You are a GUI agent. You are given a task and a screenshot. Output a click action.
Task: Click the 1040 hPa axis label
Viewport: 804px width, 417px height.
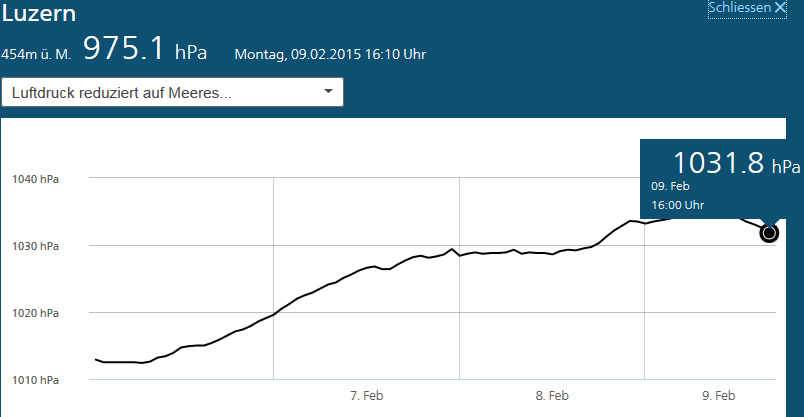pyautogui.click(x=35, y=180)
